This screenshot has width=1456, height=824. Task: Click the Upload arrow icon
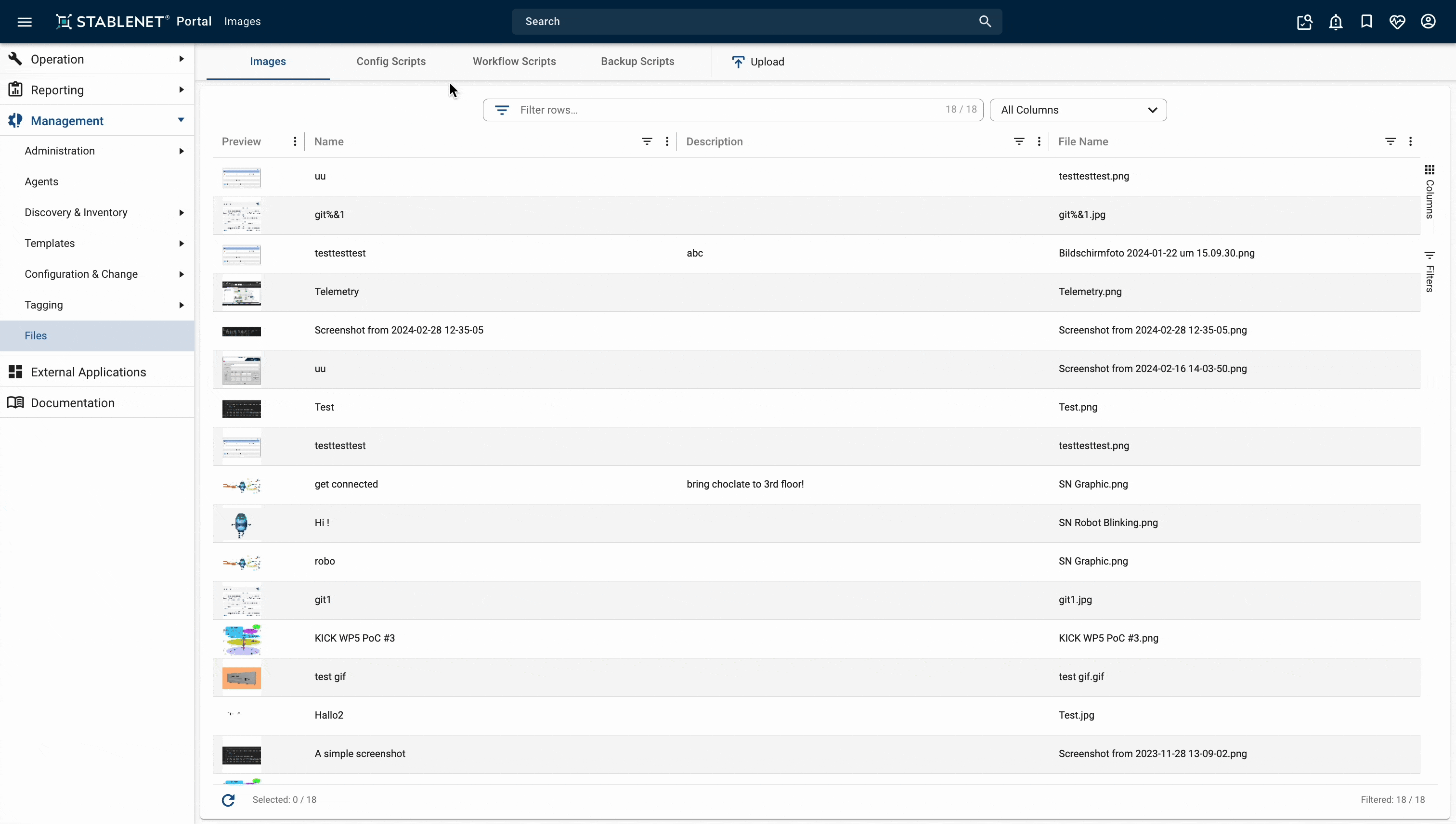pyautogui.click(x=738, y=62)
